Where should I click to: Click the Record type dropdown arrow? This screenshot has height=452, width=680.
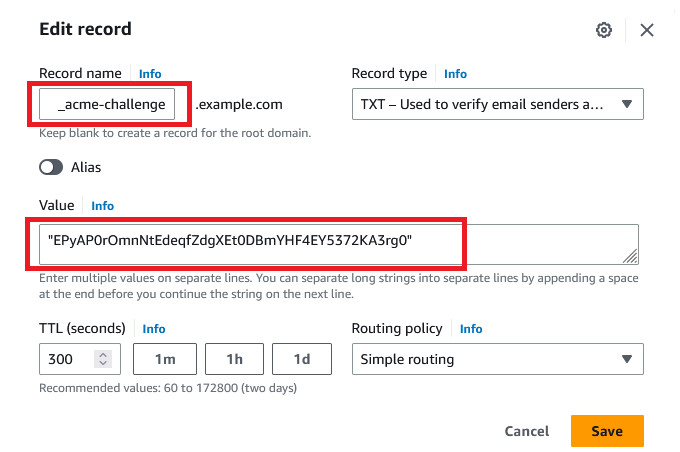[x=627, y=104]
